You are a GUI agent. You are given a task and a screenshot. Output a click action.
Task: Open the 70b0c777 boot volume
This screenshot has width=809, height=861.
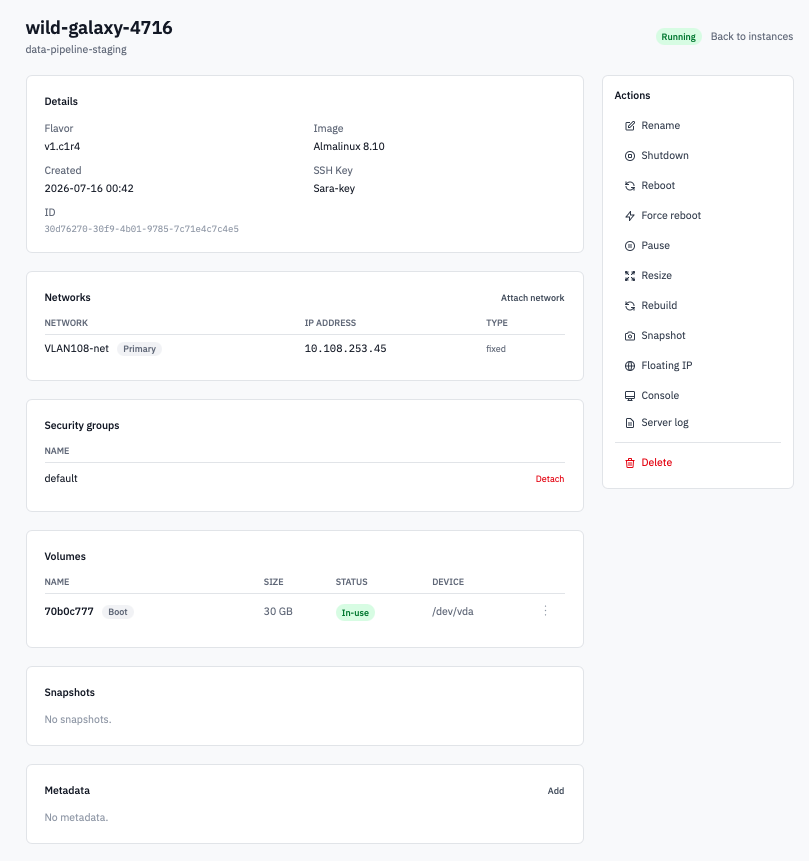coord(69,611)
